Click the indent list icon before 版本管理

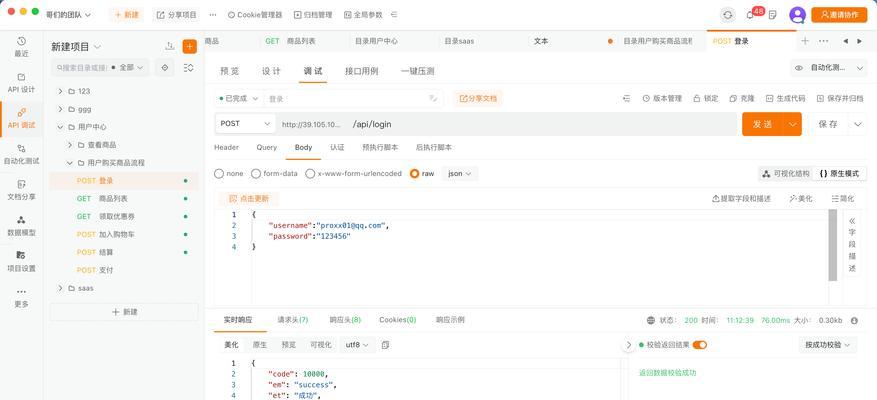click(626, 98)
